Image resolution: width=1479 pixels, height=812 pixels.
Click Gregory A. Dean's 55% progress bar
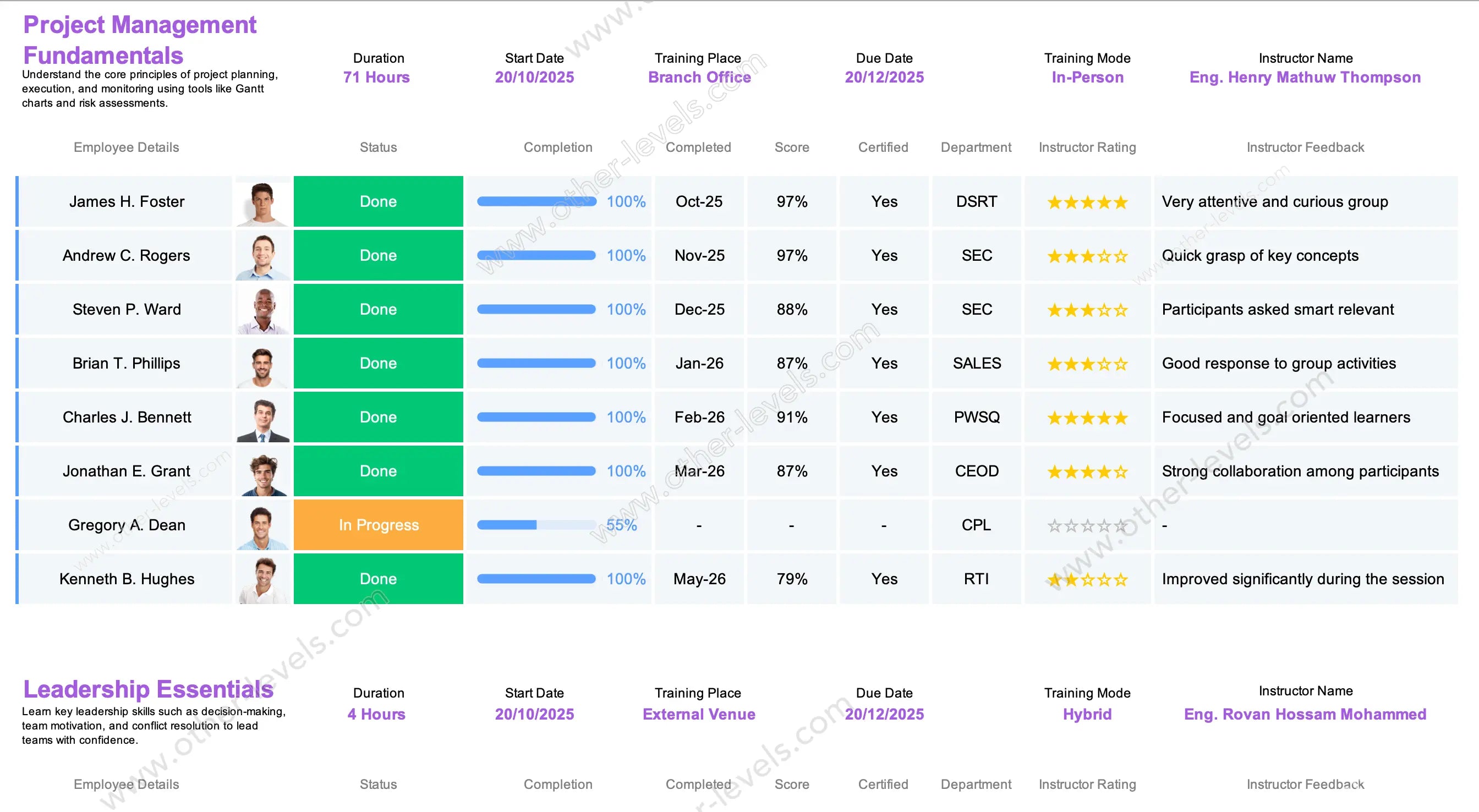(x=536, y=525)
